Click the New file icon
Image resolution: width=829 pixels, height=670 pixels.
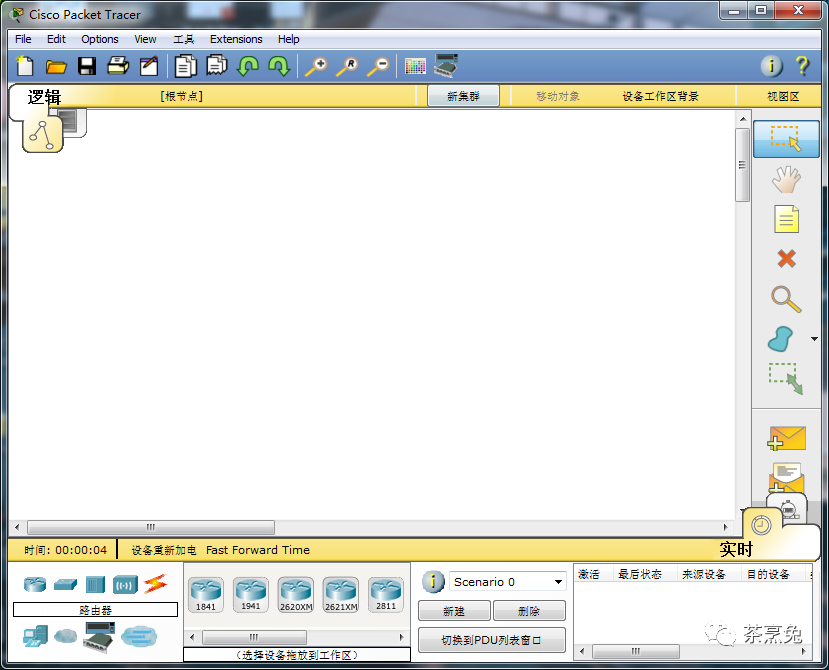pyautogui.click(x=25, y=66)
